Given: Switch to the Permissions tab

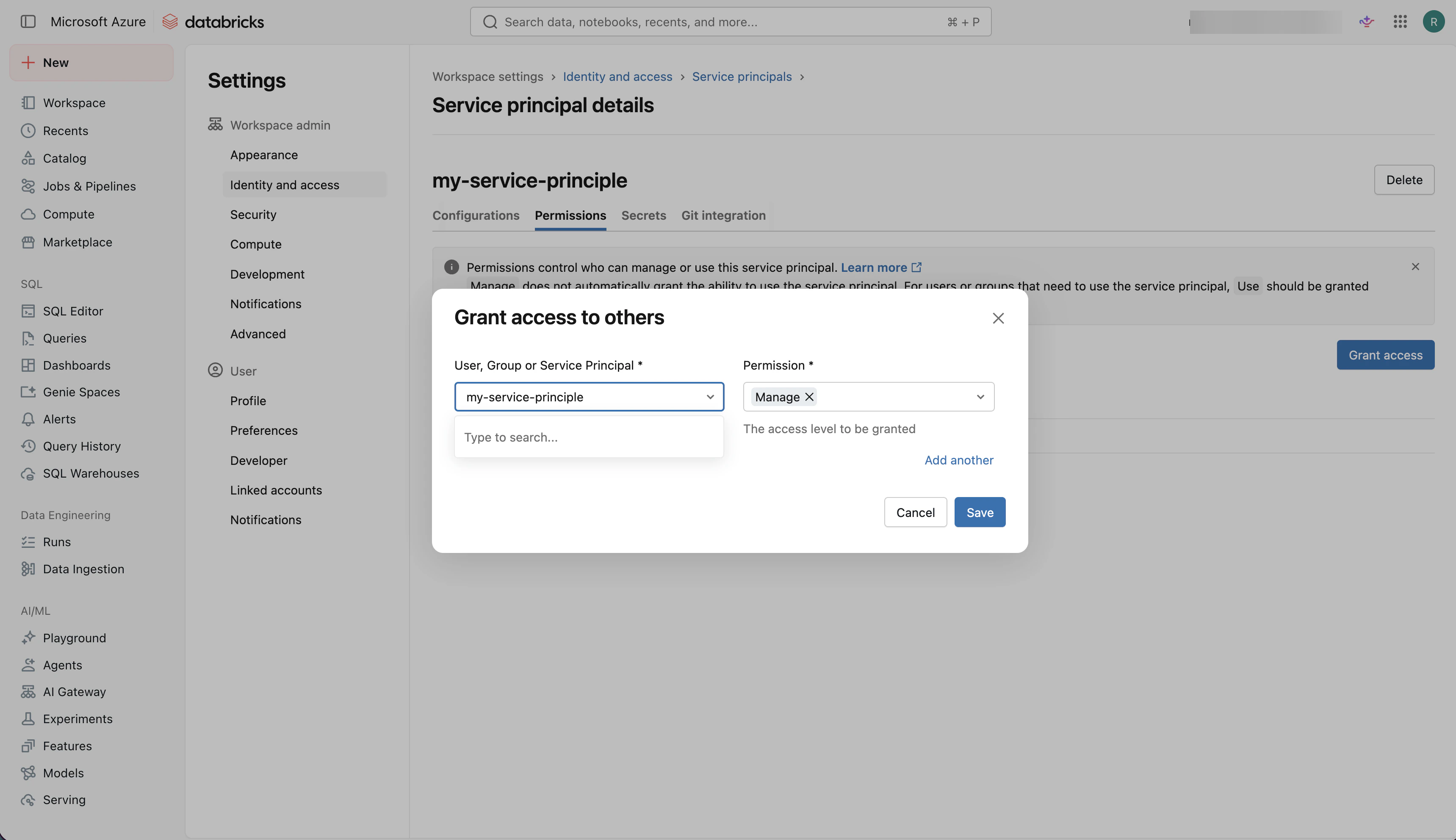Looking at the screenshot, I should [x=570, y=215].
